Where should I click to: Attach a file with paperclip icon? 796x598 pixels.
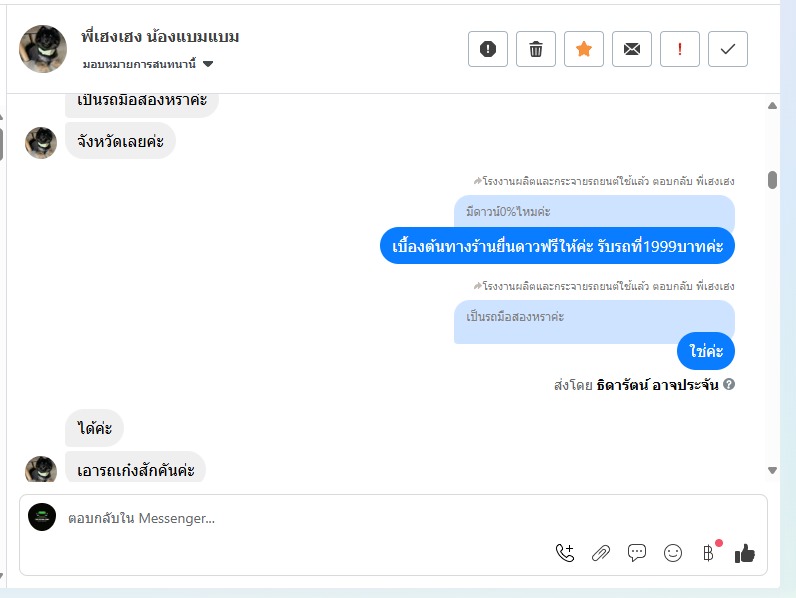pyautogui.click(x=601, y=553)
